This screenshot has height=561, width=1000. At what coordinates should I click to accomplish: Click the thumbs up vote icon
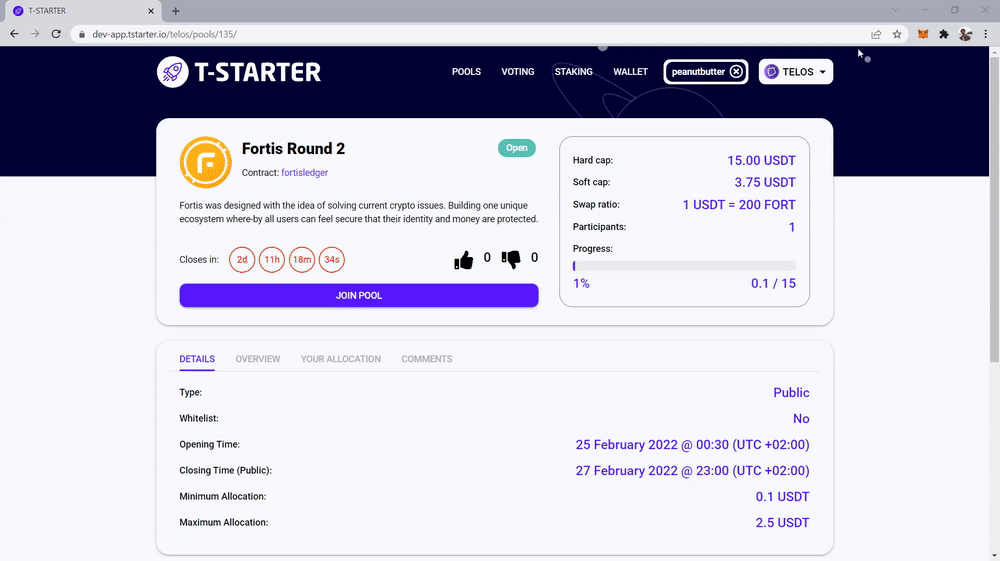click(464, 259)
